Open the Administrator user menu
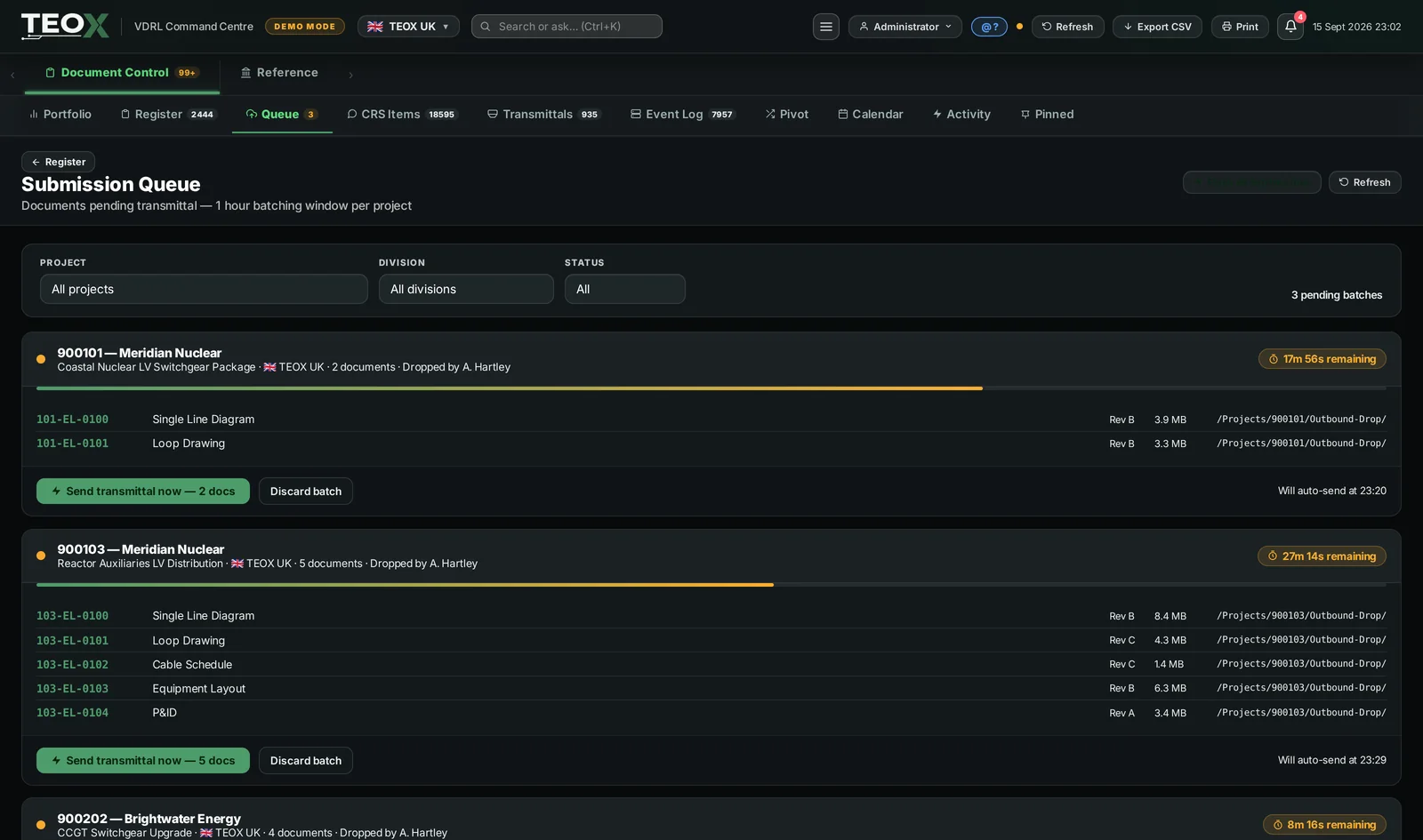This screenshot has height=840, width=1423. (904, 27)
